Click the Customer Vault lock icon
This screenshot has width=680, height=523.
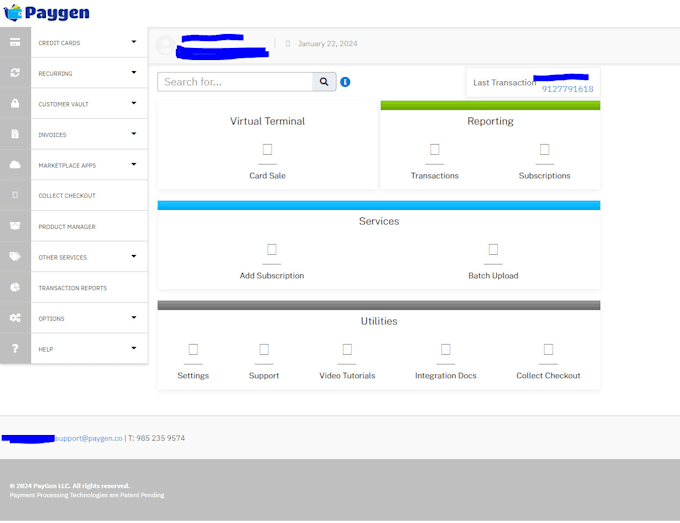pos(15,103)
